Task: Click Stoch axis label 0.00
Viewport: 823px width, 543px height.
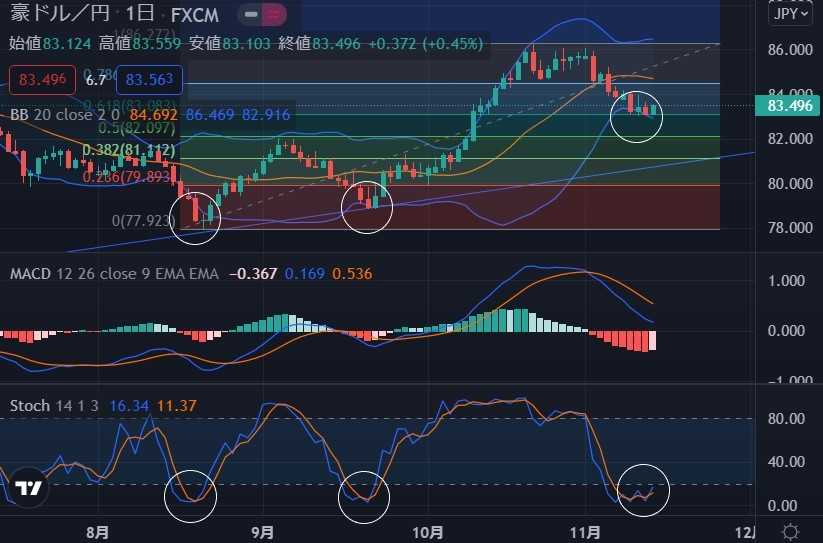Action: point(783,506)
